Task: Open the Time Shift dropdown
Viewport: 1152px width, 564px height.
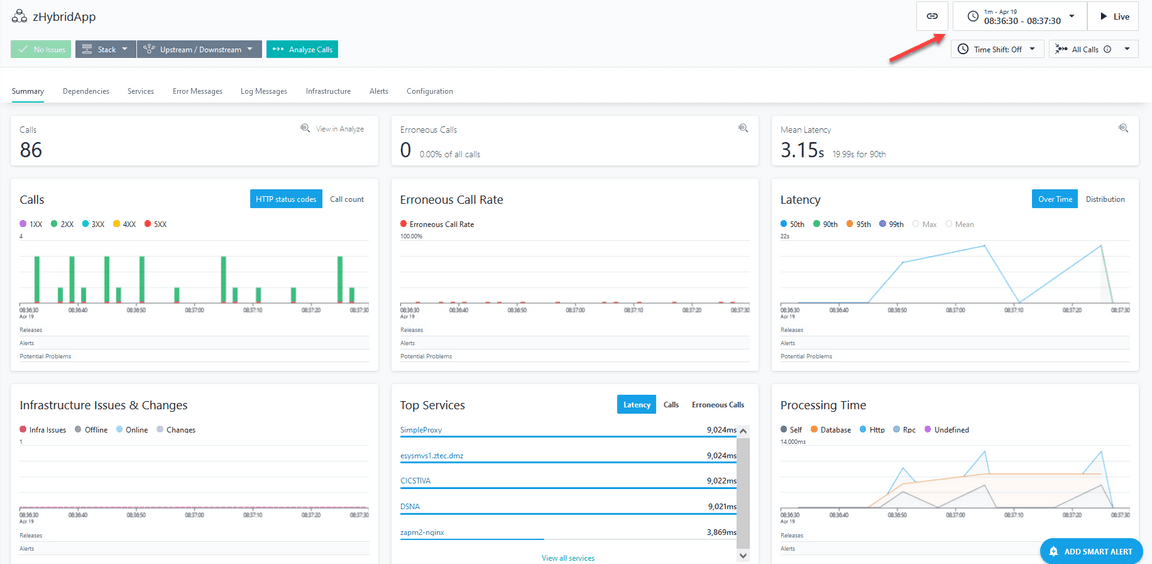Action: [x=997, y=49]
